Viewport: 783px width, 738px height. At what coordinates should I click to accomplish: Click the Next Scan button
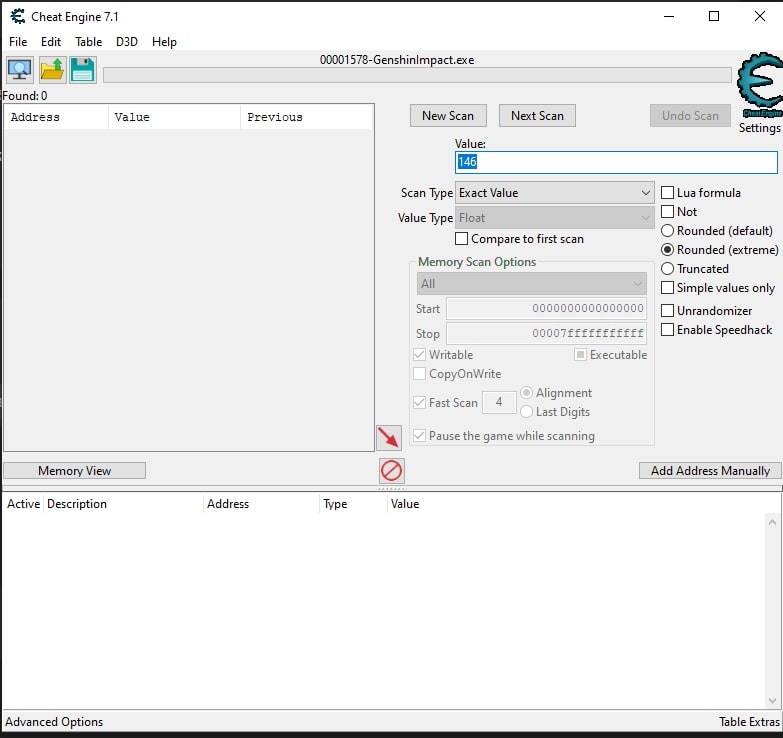[x=537, y=116]
